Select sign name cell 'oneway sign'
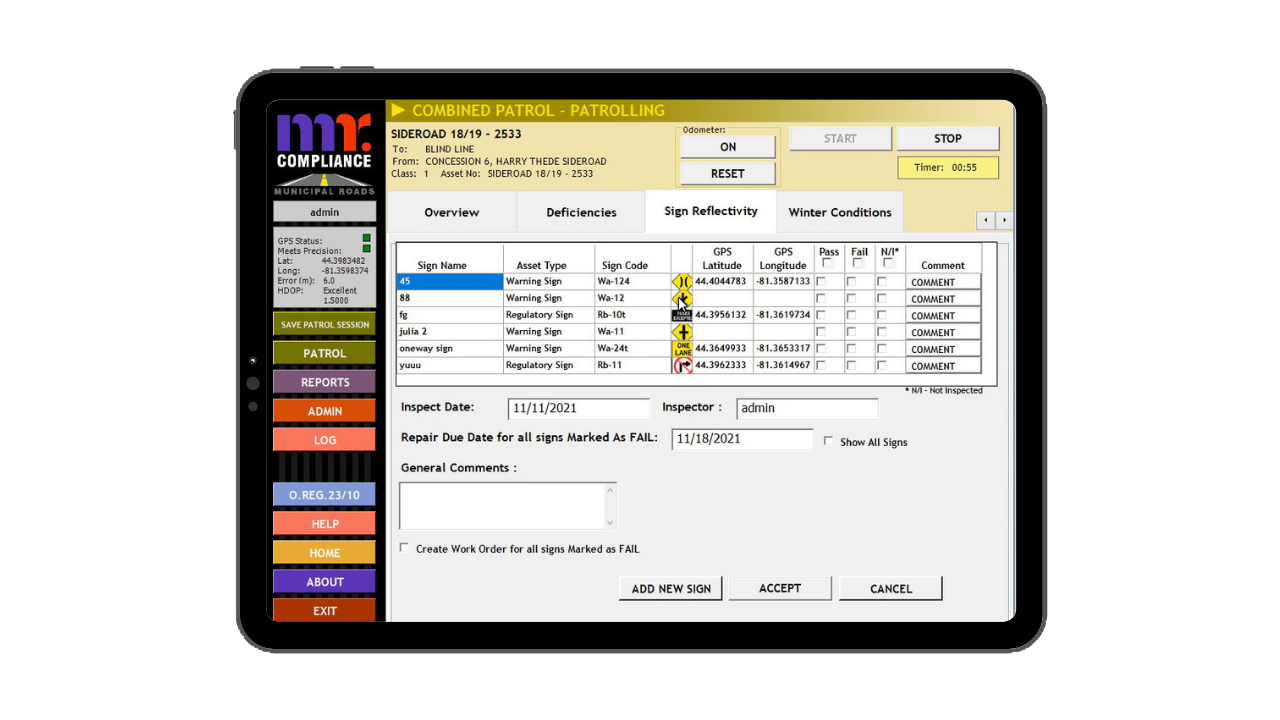This screenshot has height=720, width=1280. click(450, 349)
